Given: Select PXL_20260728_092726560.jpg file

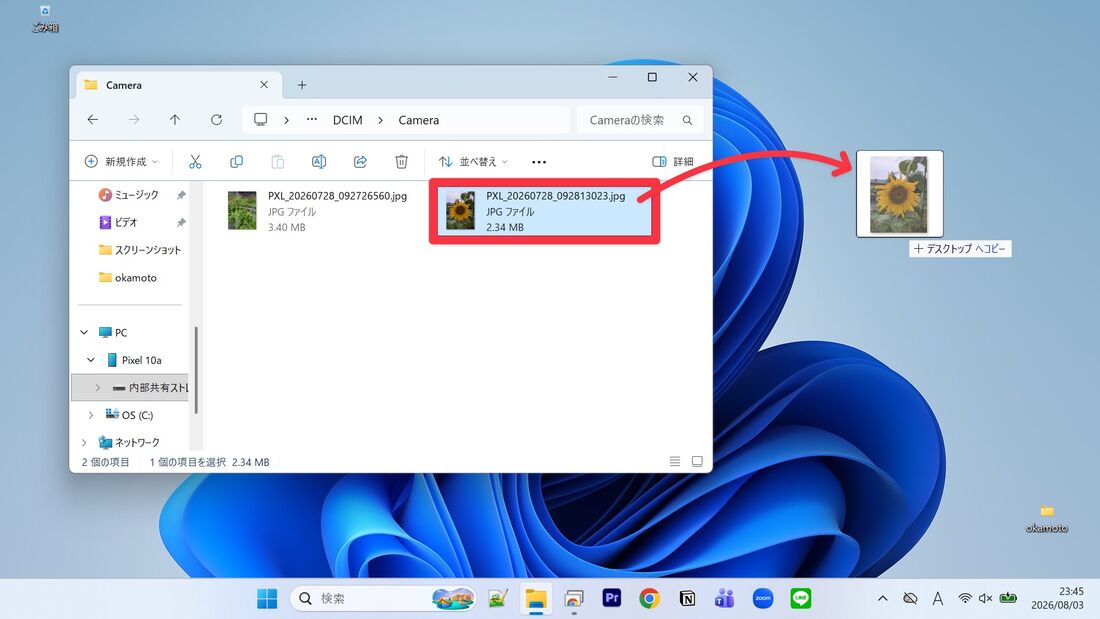Looking at the screenshot, I should (x=319, y=211).
